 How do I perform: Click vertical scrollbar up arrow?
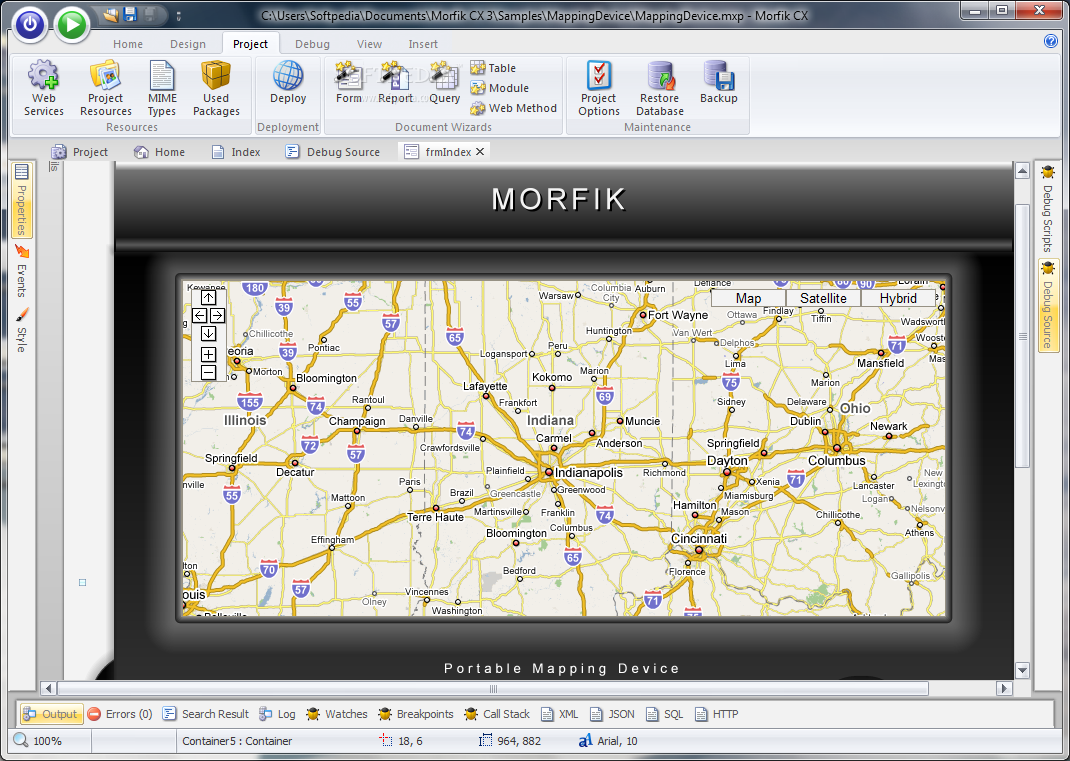coord(1022,171)
